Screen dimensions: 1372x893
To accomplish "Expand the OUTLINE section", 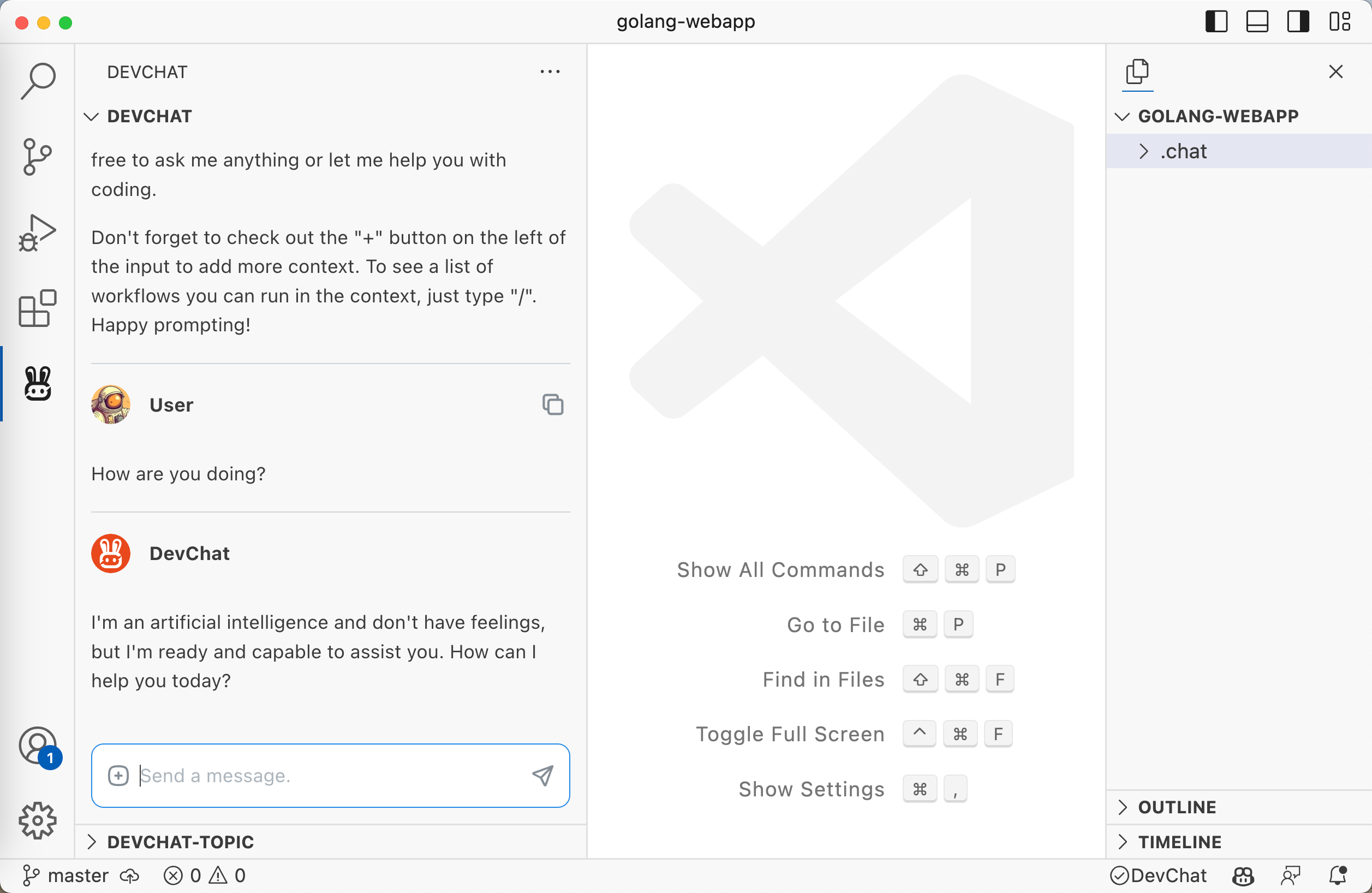I will tap(1177, 807).
